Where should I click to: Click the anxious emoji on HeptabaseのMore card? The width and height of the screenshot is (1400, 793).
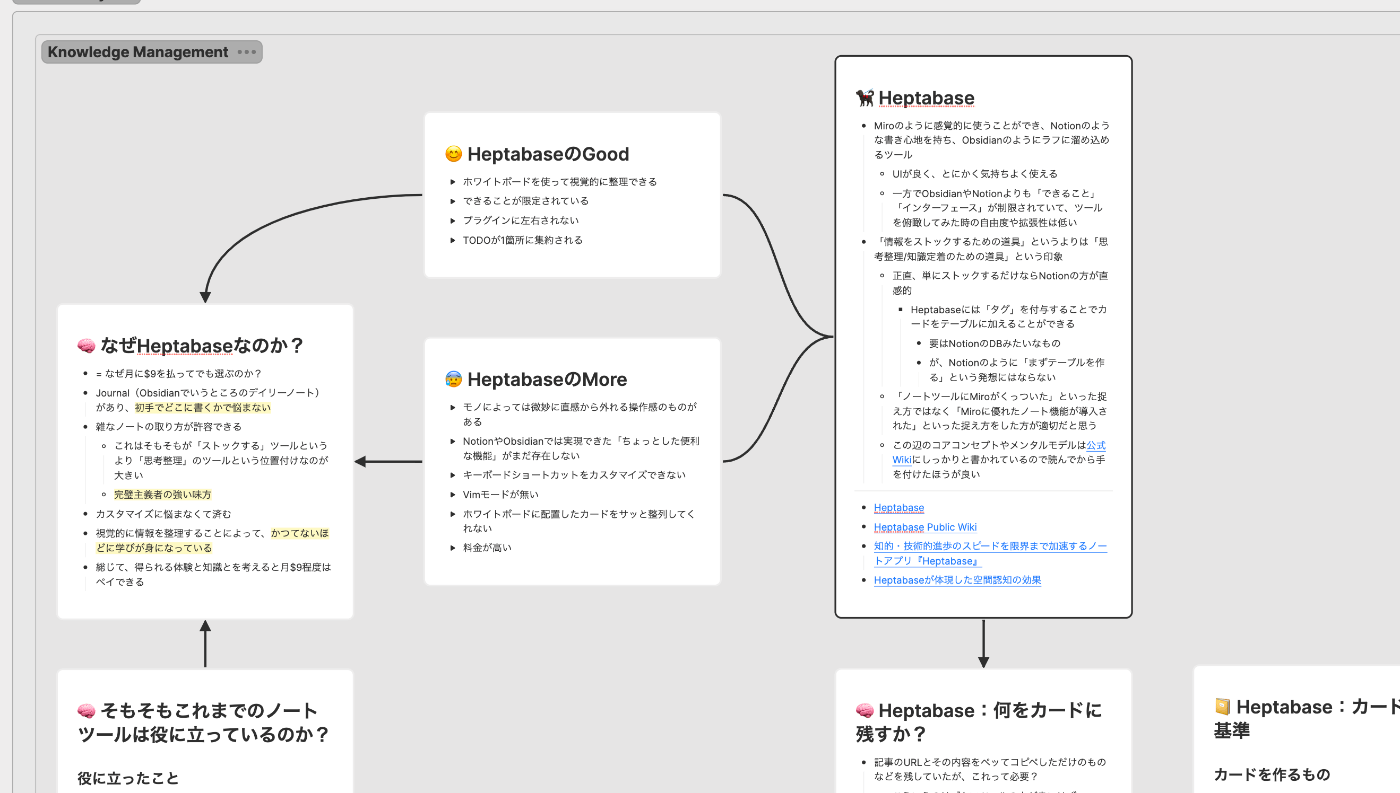453,379
